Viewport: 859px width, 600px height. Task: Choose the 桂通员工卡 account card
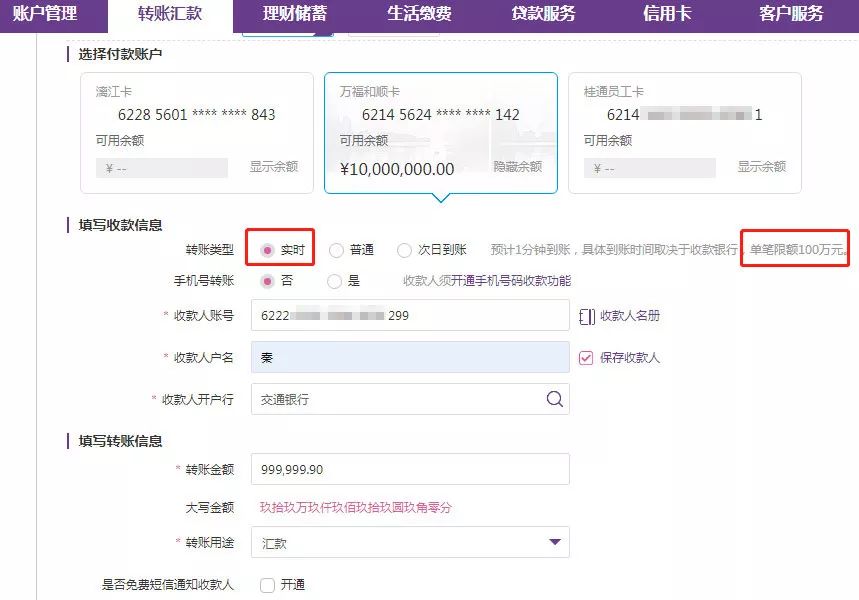(685, 133)
